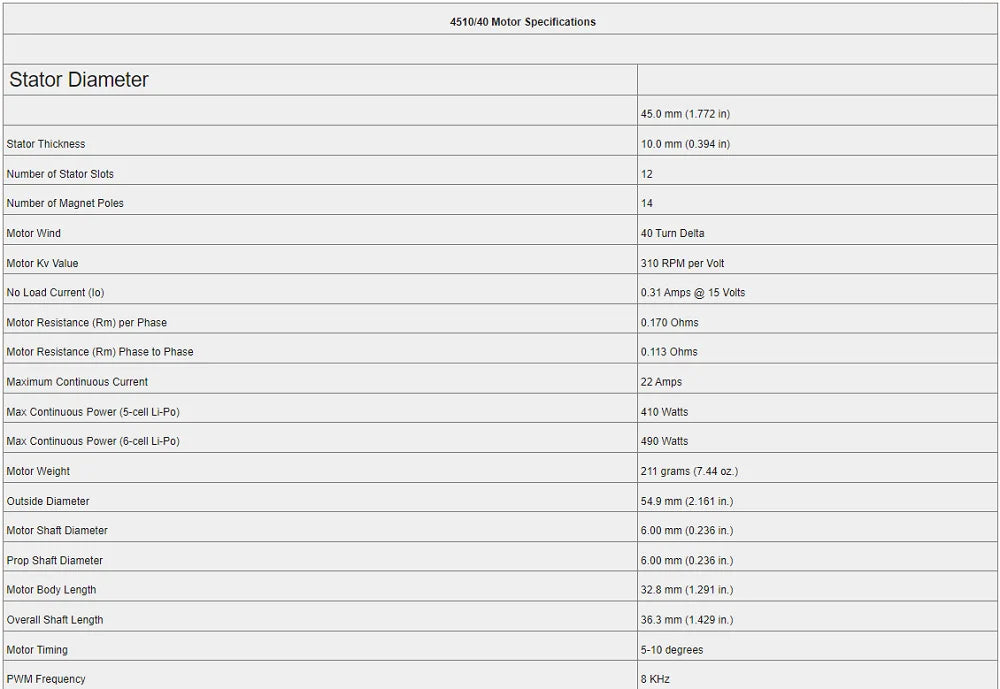This screenshot has height=689, width=1000.
Task: Click the Motor Body Length label
Action: 51,590
